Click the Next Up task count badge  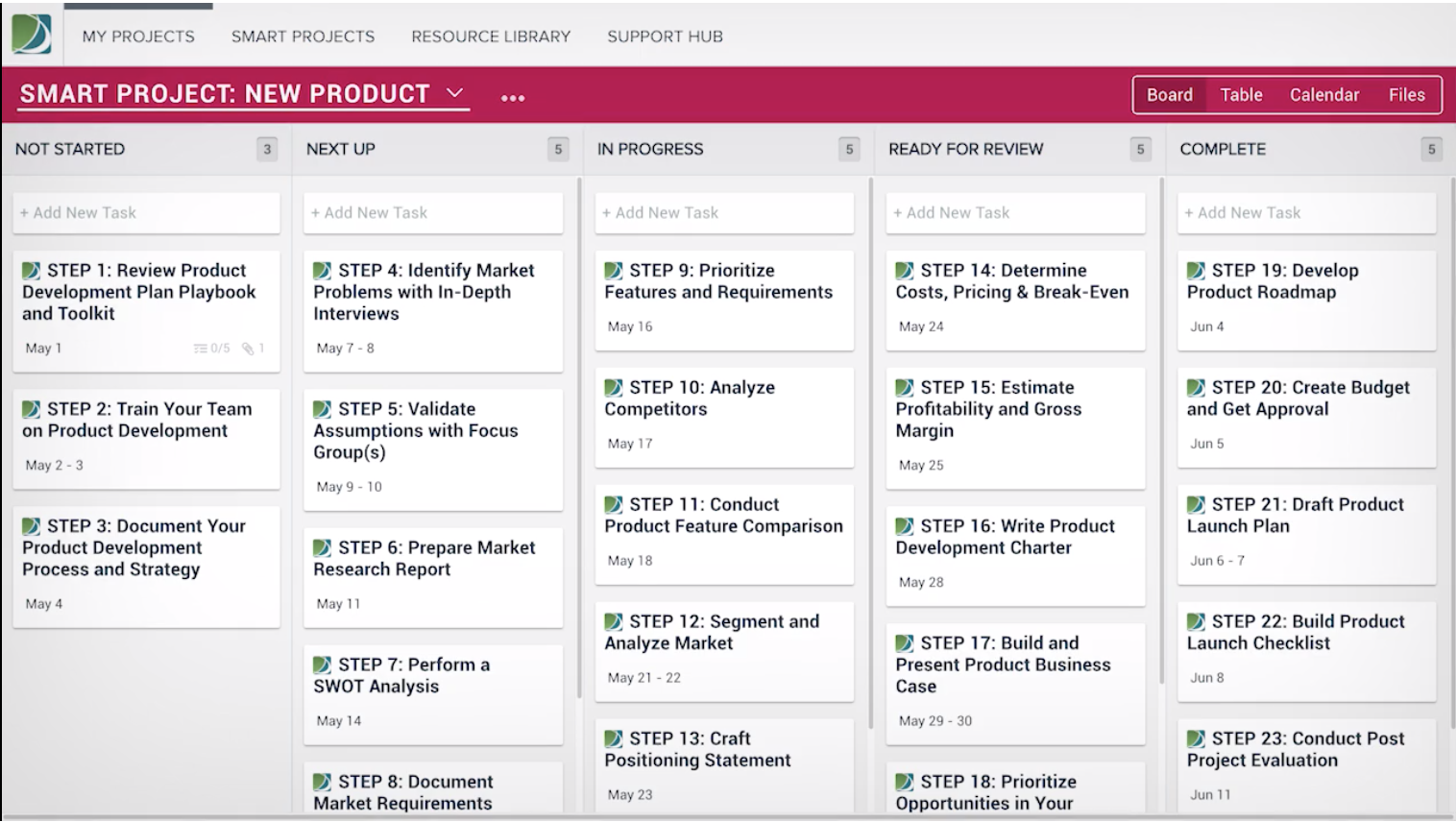tap(558, 149)
